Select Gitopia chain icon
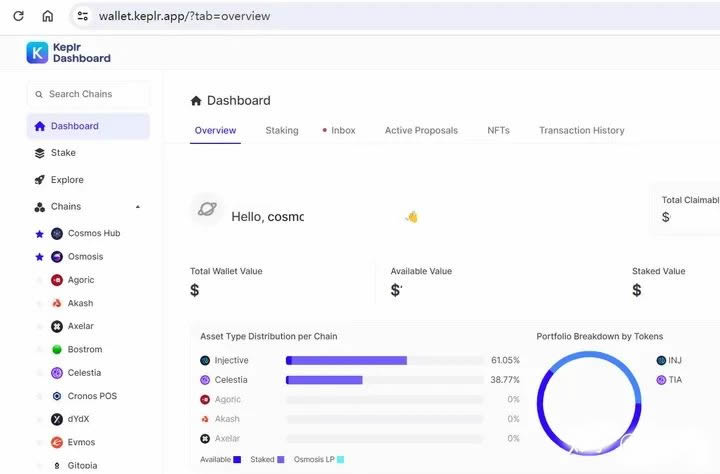Viewport: 720px width, 474px height. click(x=57, y=466)
